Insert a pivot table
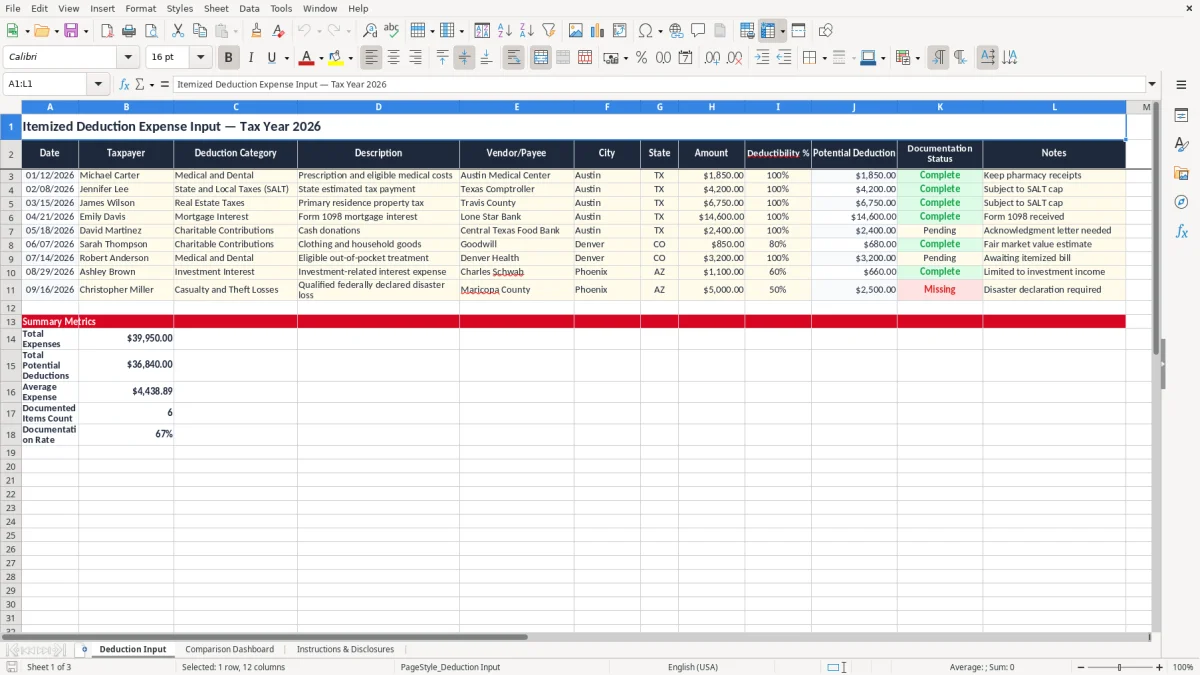Image resolution: width=1200 pixels, height=675 pixels. pos(620,31)
